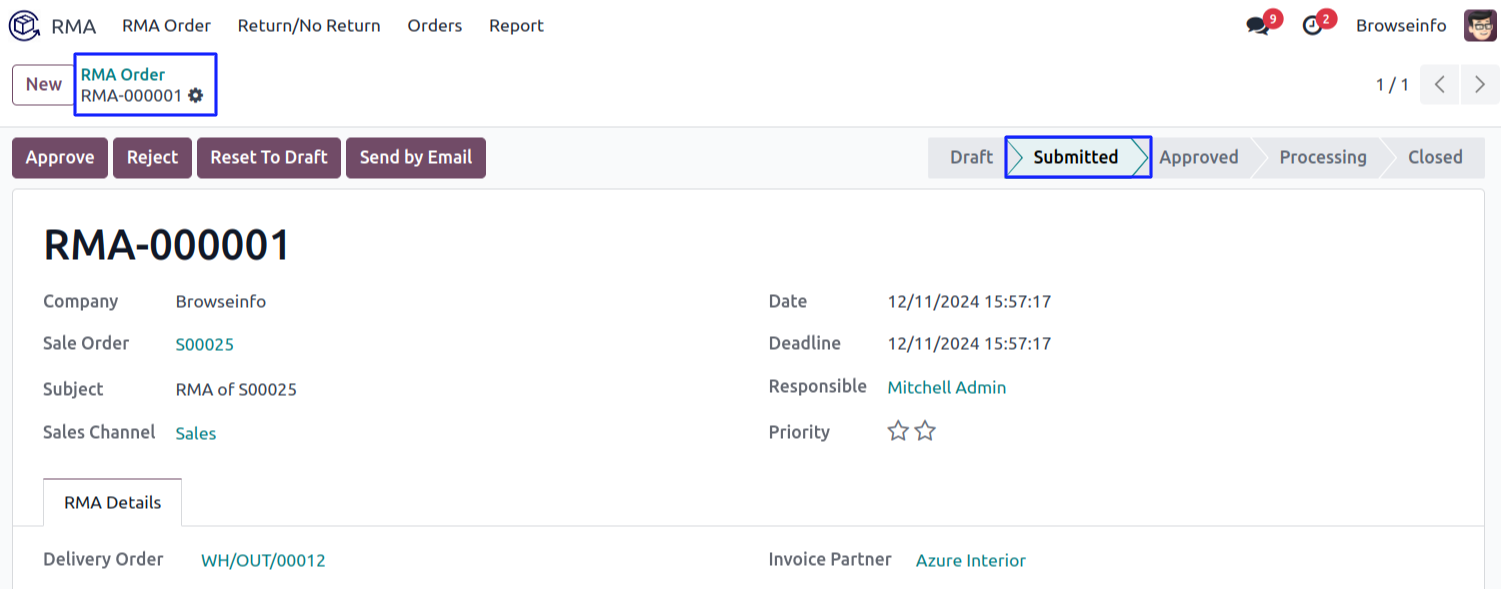The image size is (1501, 589).
Task: Open the Return/No Return menu
Action: (x=309, y=26)
